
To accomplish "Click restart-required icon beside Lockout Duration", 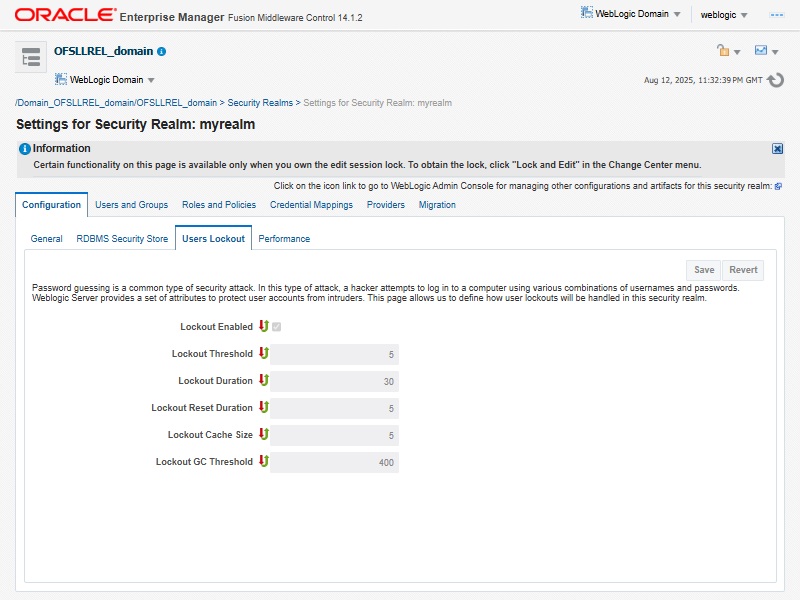I will [x=264, y=380].
